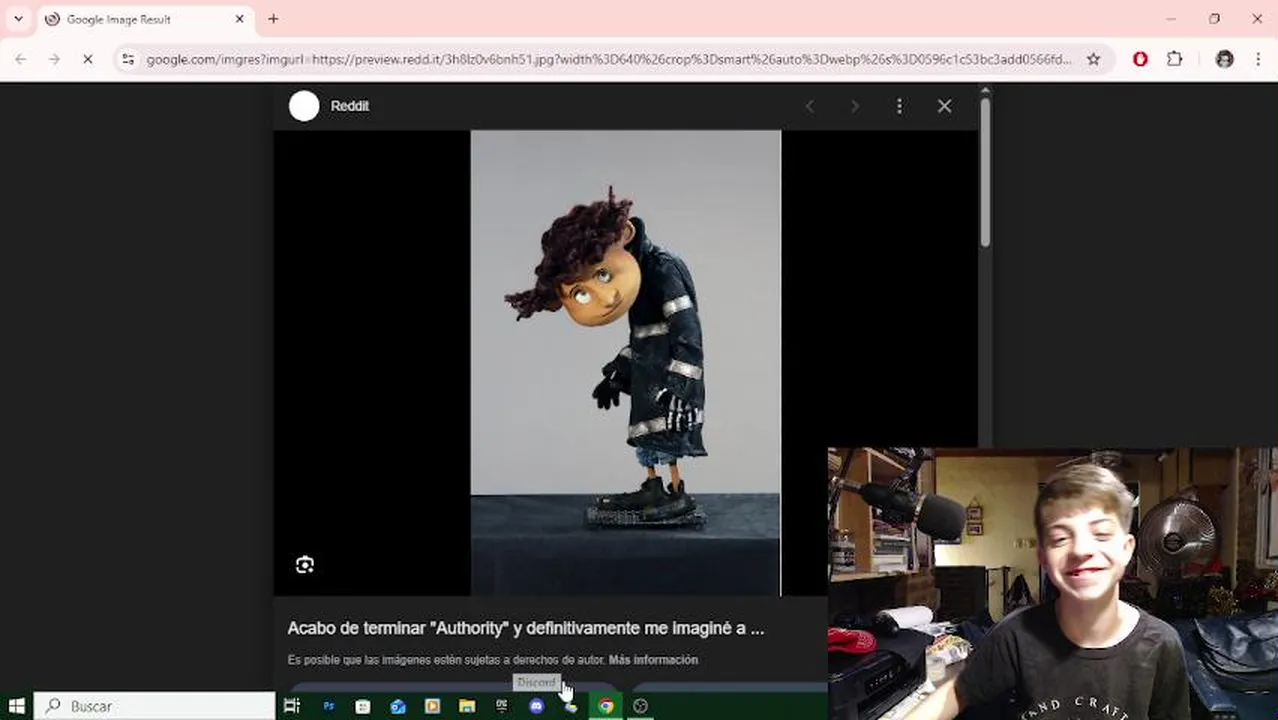Search image with Google Lens icon
This screenshot has width=1278, height=720.
point(305,565)
